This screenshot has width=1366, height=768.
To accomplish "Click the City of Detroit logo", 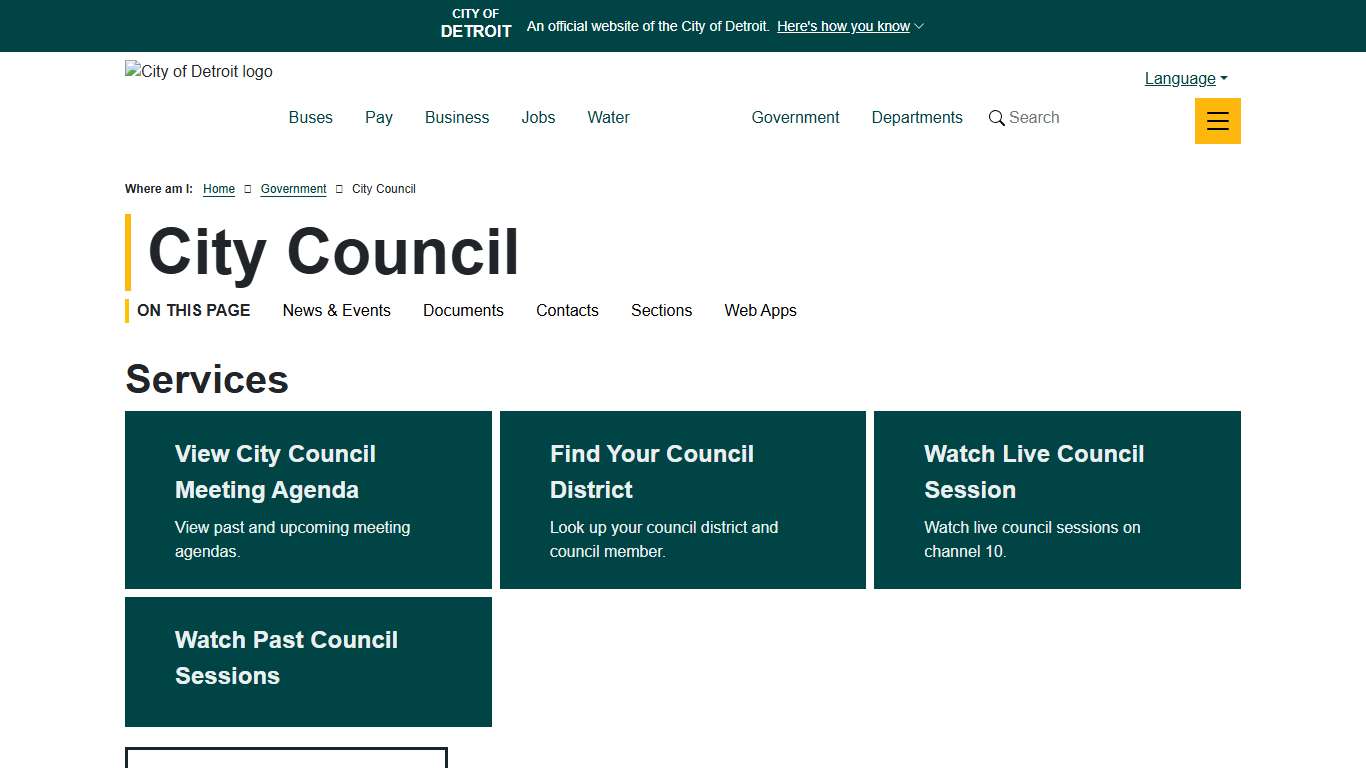I will click(198, 71).
